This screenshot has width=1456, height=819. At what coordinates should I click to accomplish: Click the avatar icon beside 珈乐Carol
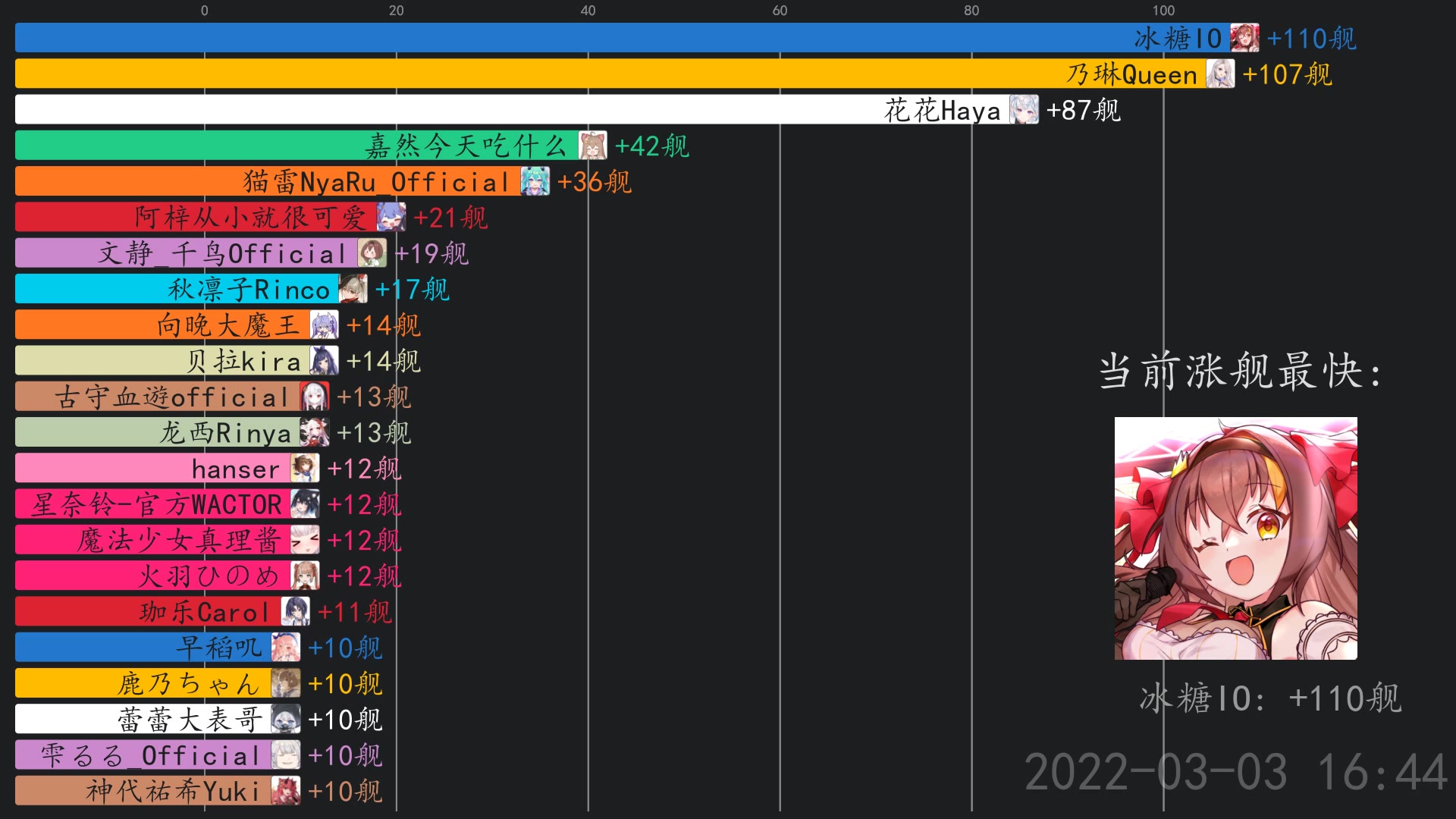295,611
